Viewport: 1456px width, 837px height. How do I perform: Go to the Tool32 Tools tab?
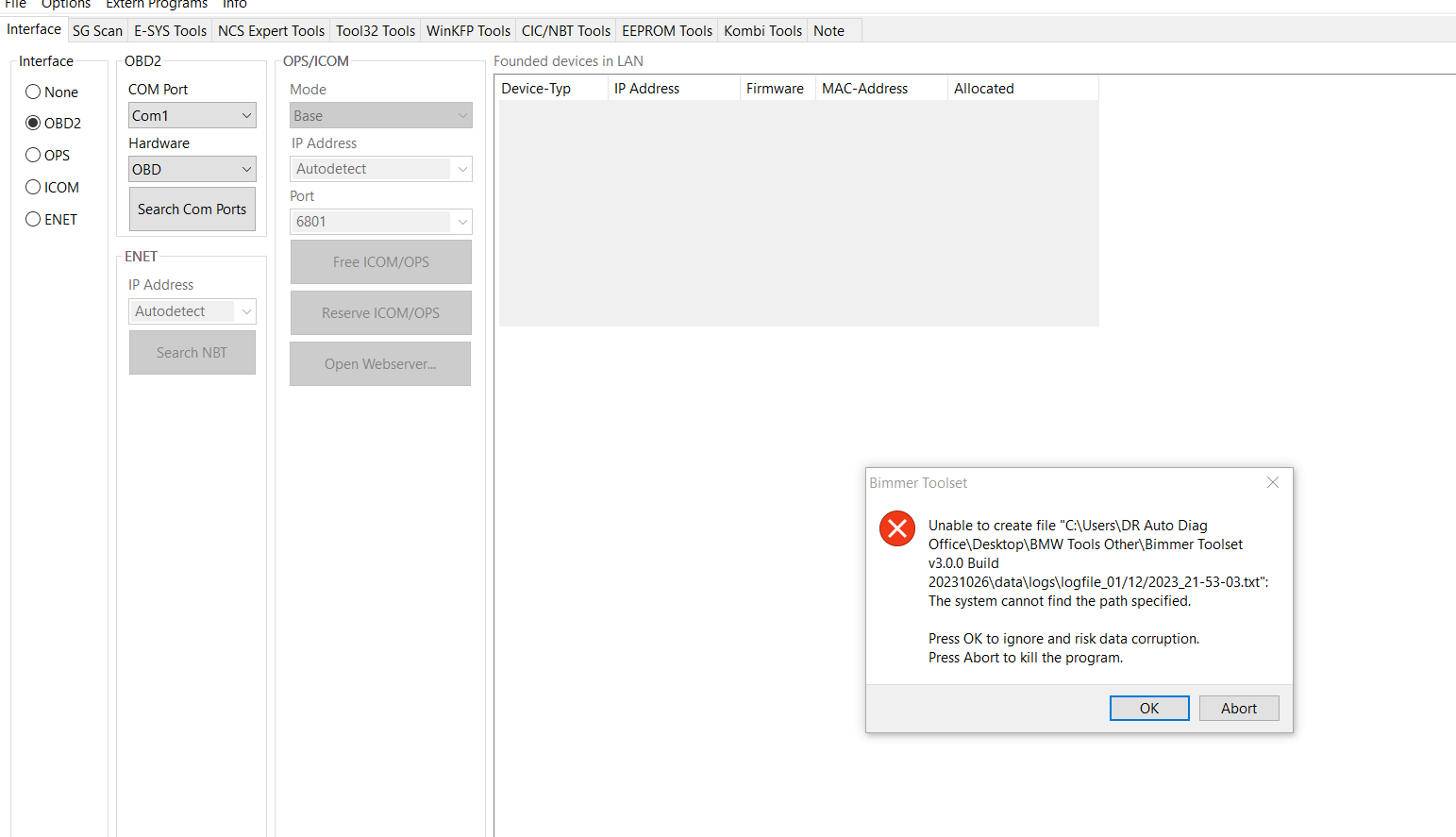pos(376,31)
